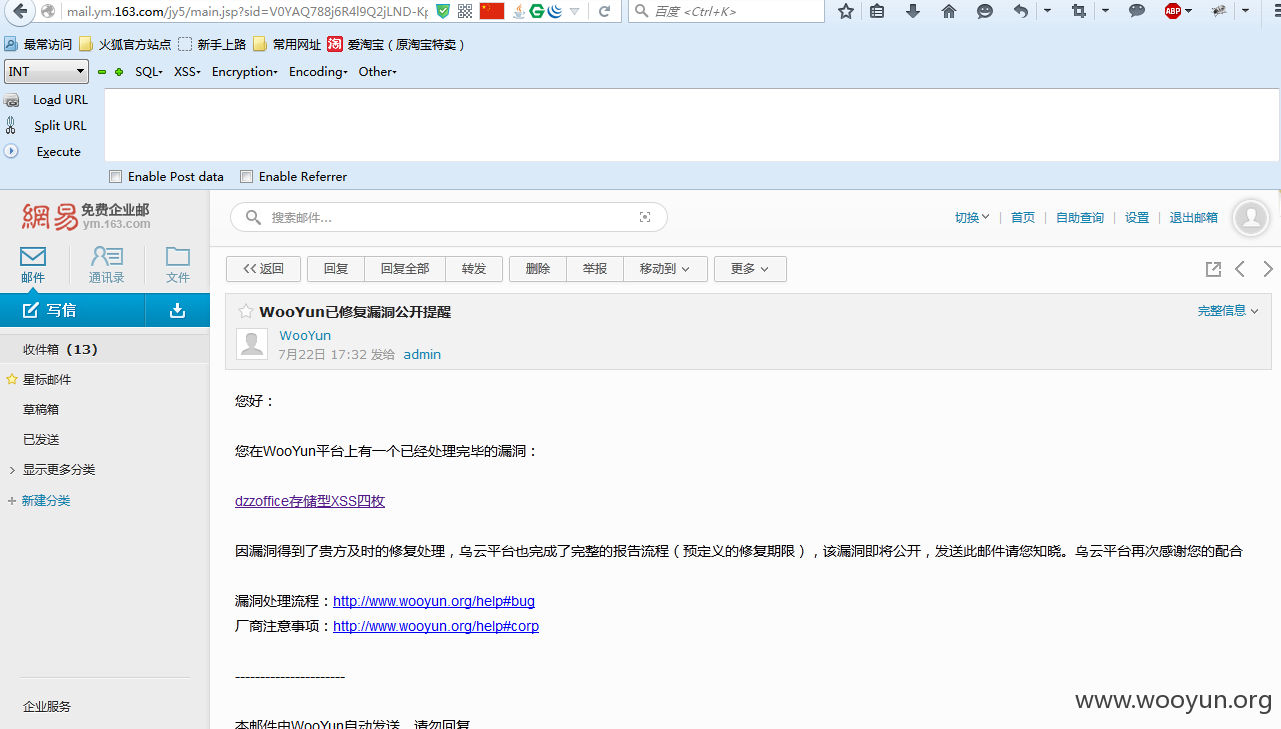Open the XSS menu in HackBar

187,72
